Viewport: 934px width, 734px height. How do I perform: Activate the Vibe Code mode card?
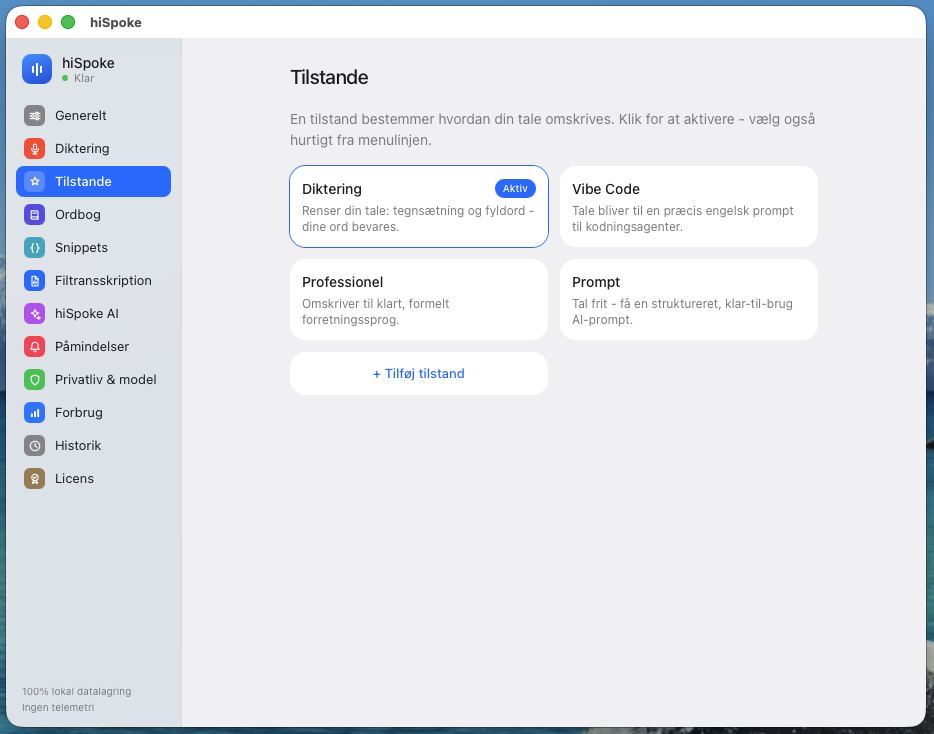pos(689,206)
